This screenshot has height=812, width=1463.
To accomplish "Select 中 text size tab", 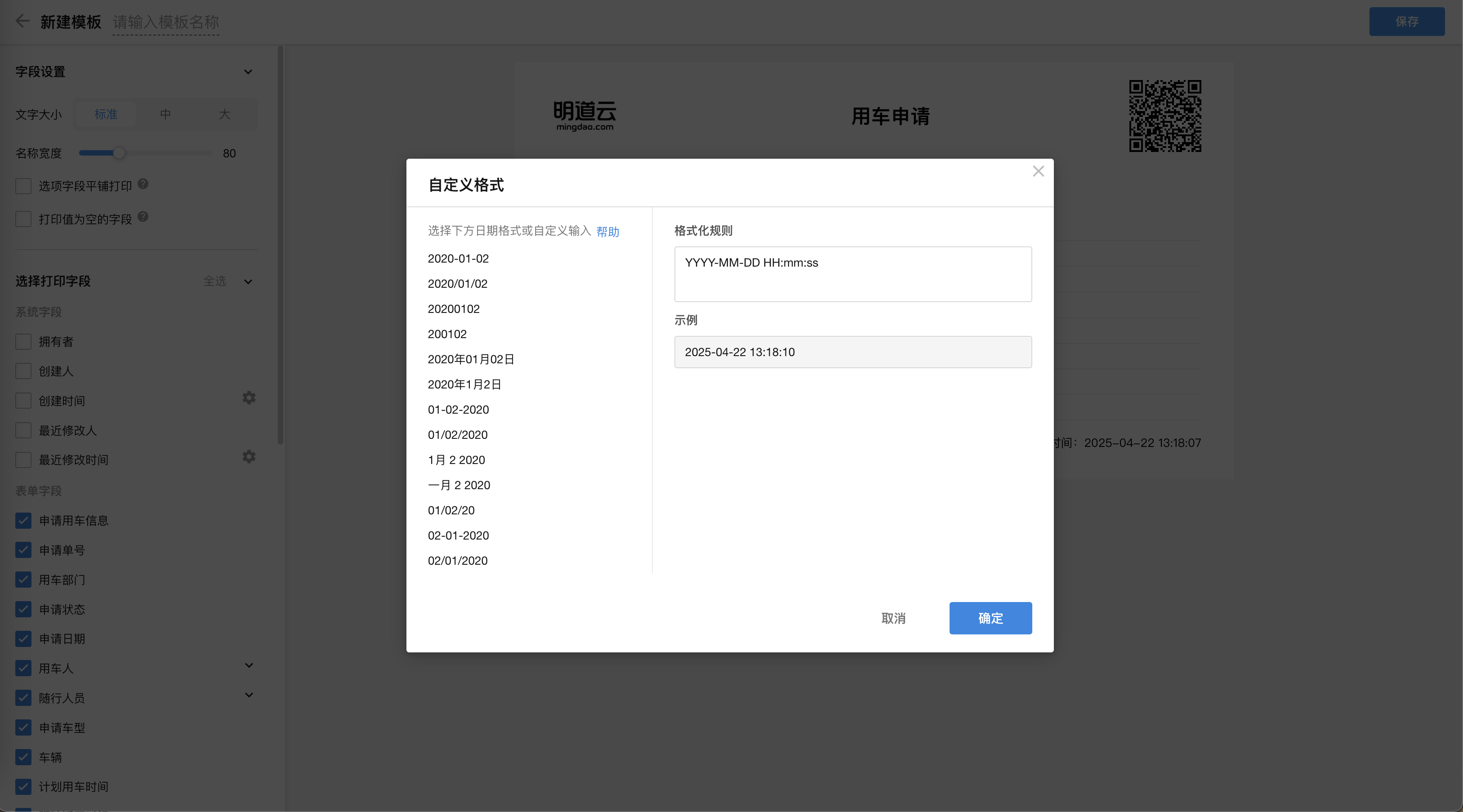I will (165, 114).
